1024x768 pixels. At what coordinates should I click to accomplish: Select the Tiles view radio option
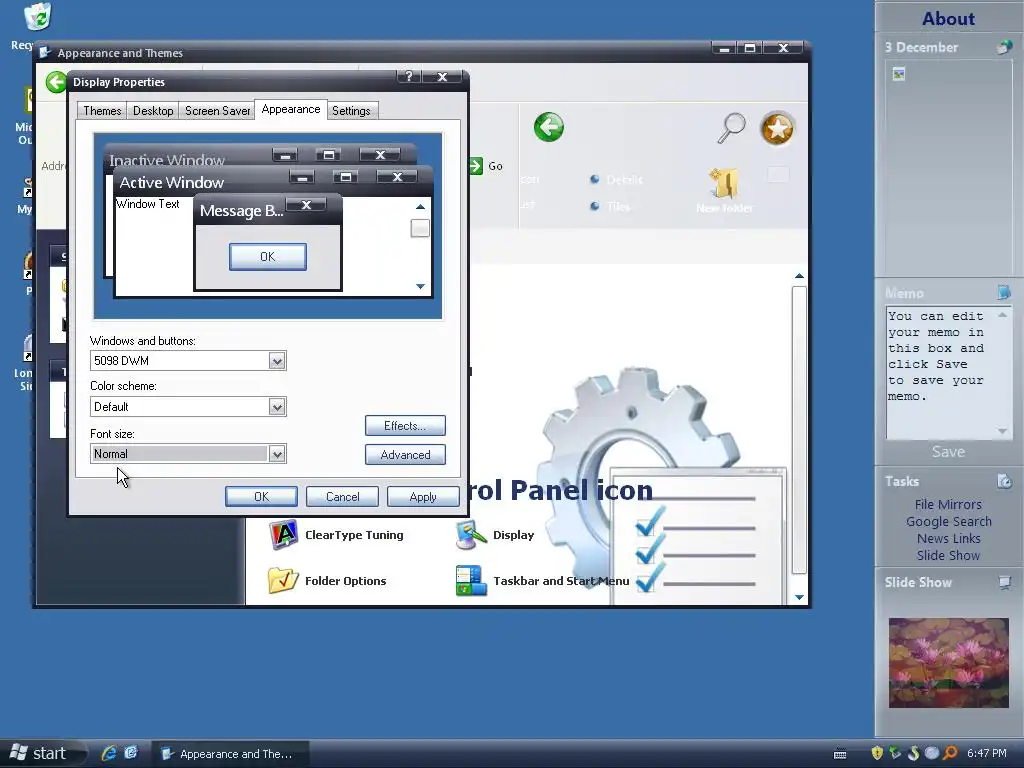coord(595,206)
